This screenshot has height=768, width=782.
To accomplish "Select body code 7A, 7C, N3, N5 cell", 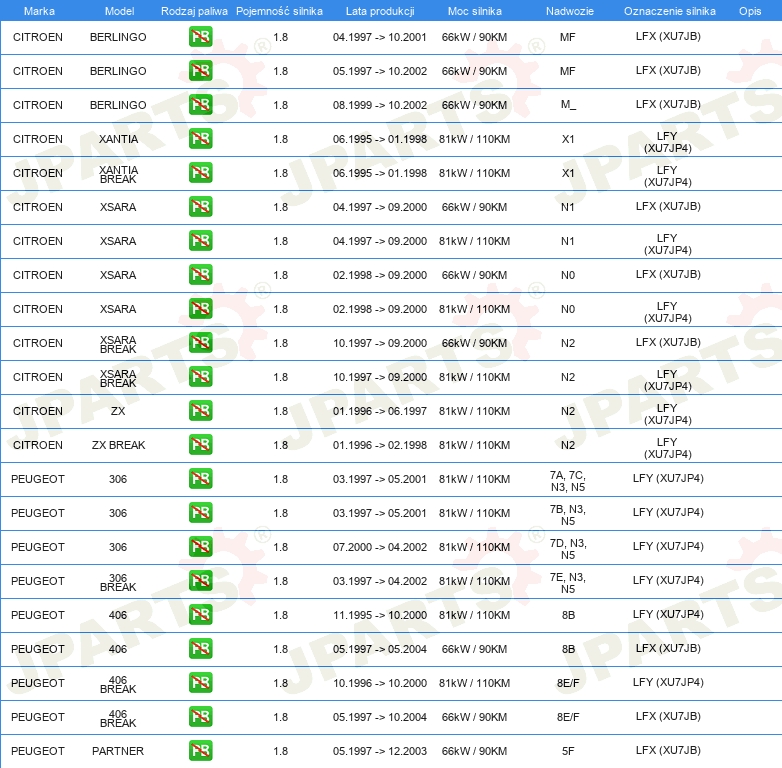I will (568, 481).
